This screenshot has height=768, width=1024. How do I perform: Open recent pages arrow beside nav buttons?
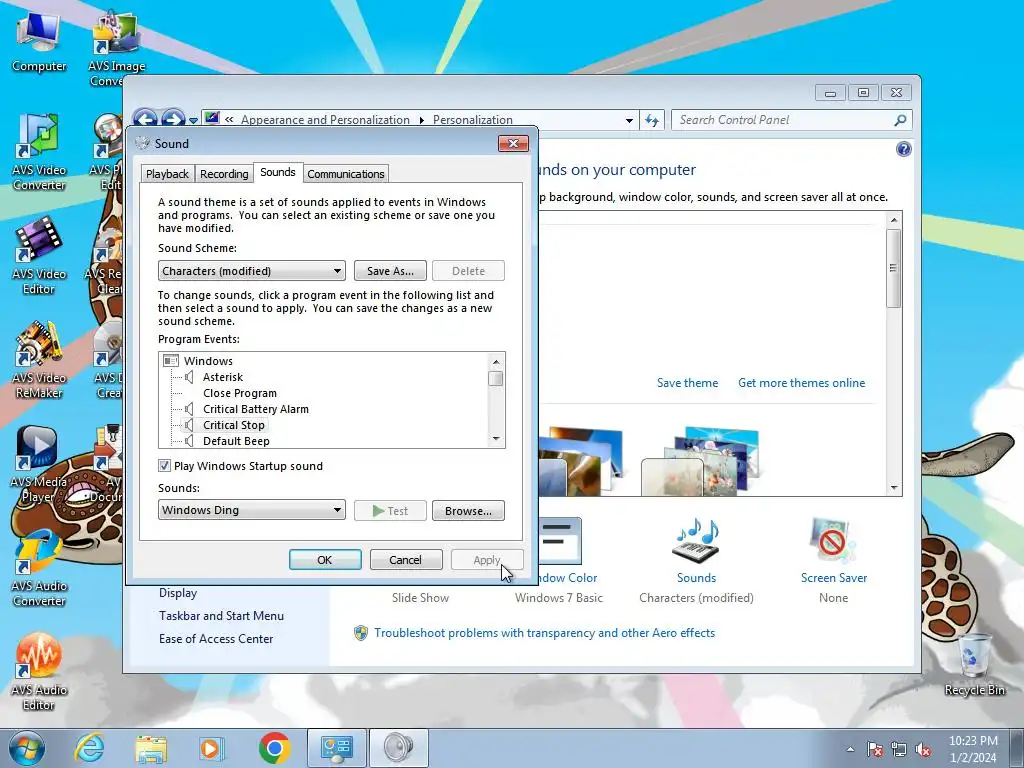click(x=193, y=121)
